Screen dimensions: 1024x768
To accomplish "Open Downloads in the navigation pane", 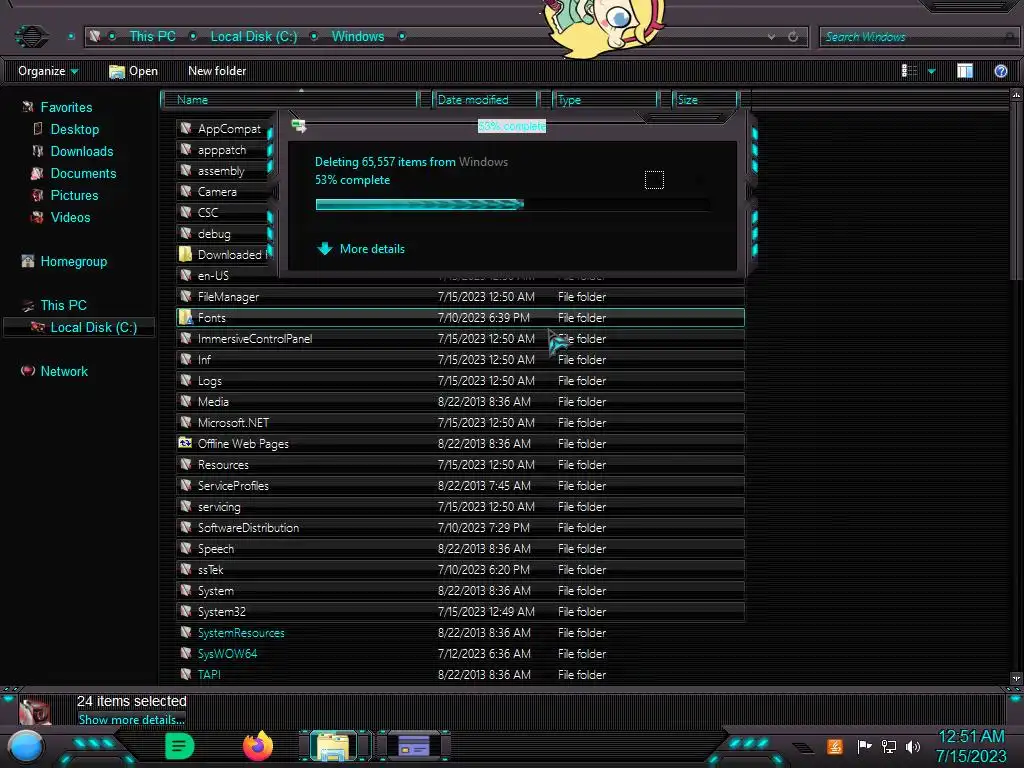I will tap(82, 152).
